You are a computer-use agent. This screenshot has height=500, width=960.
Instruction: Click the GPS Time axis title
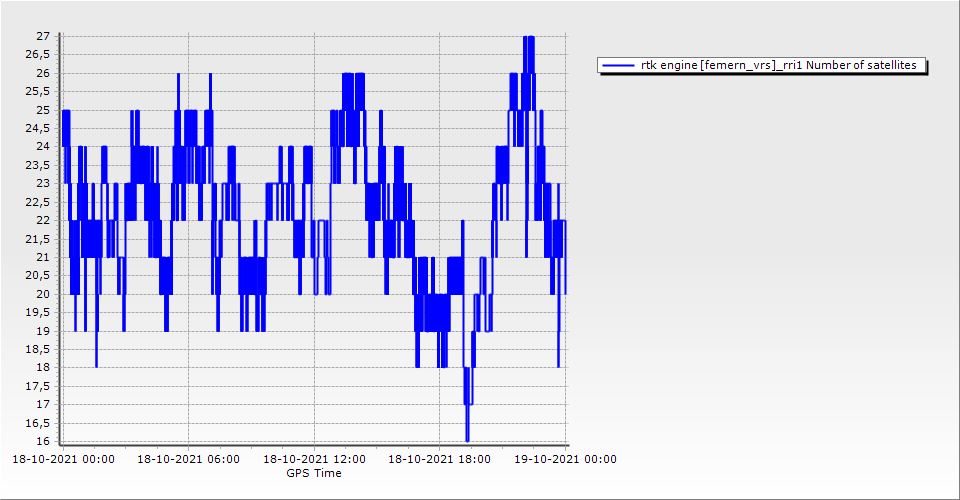coord(313,473)
